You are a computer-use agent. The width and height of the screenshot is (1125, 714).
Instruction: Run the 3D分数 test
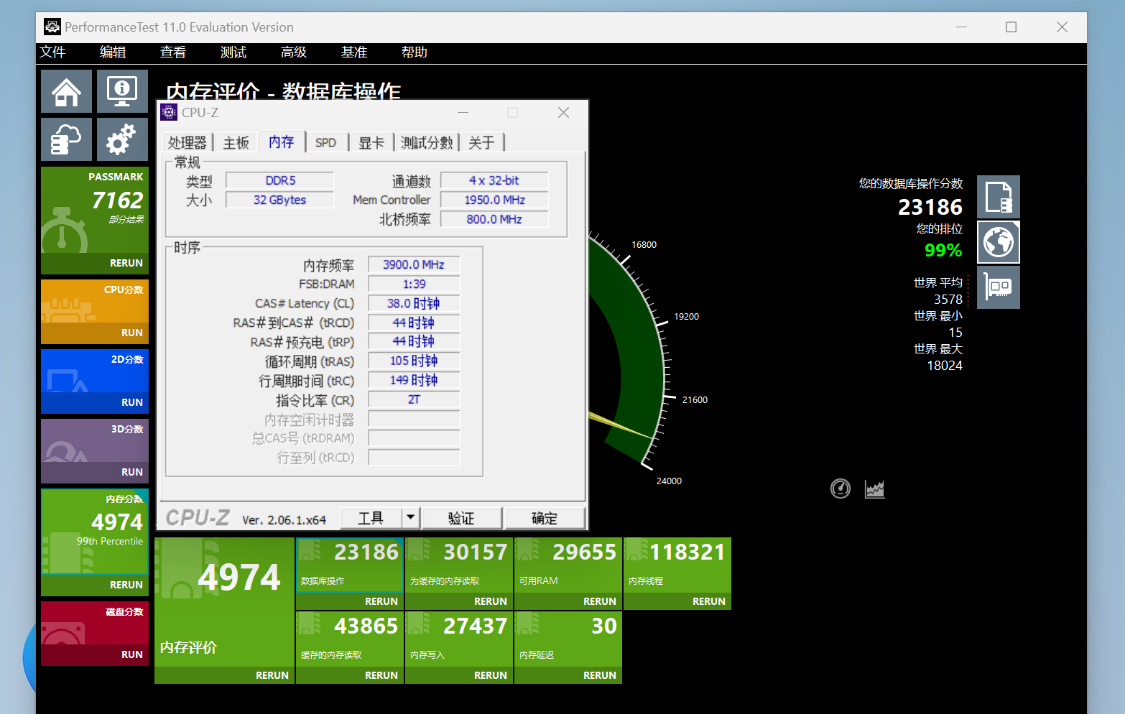(132, 472)
